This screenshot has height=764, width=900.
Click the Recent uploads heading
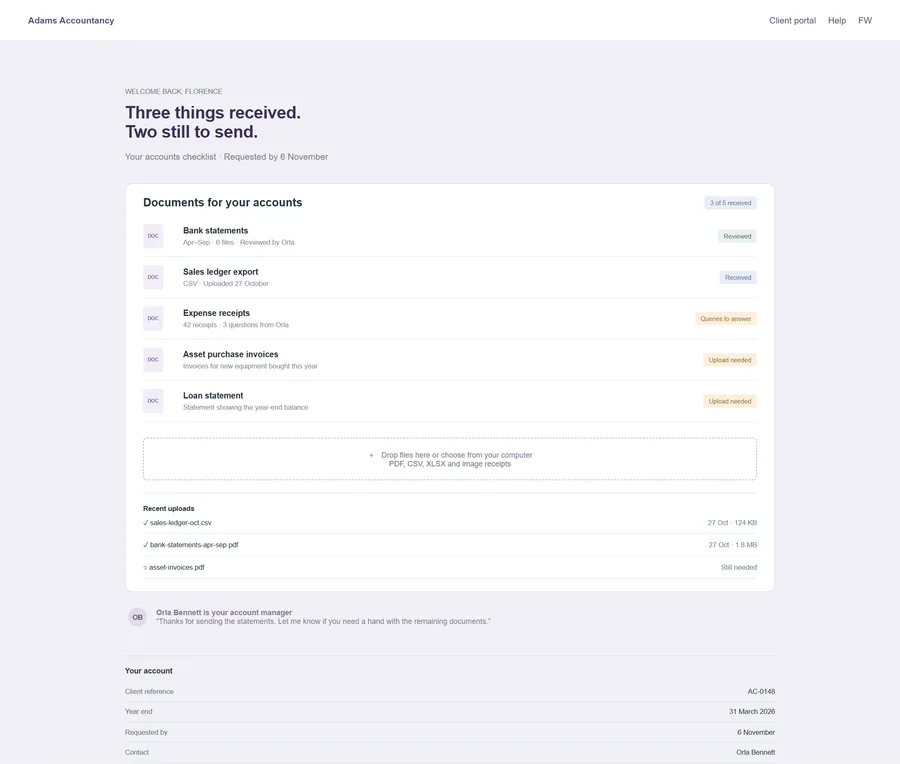click(x=169, y=509)
